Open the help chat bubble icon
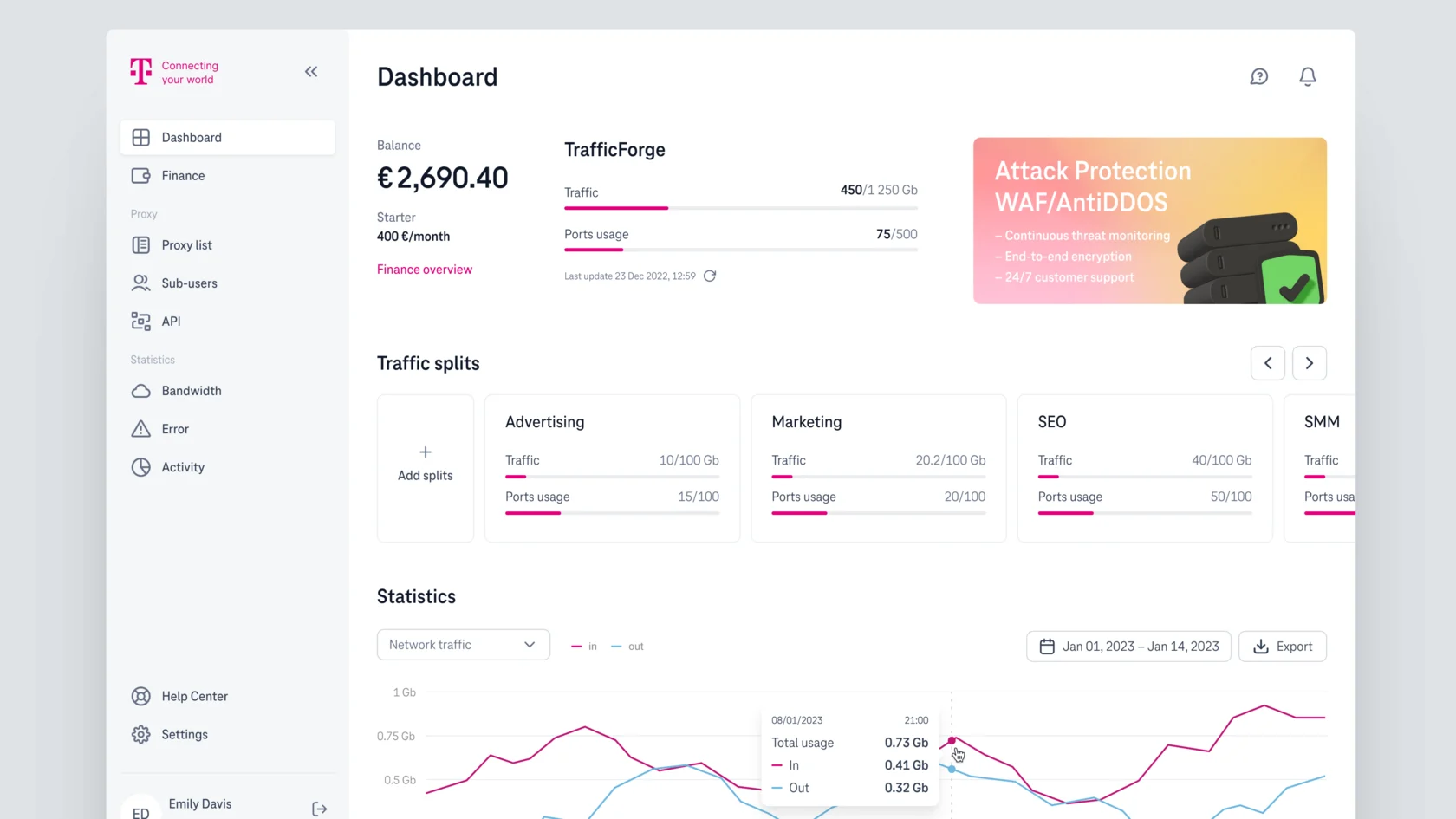The image size is (1456, 819). [x=1259, y=77]
